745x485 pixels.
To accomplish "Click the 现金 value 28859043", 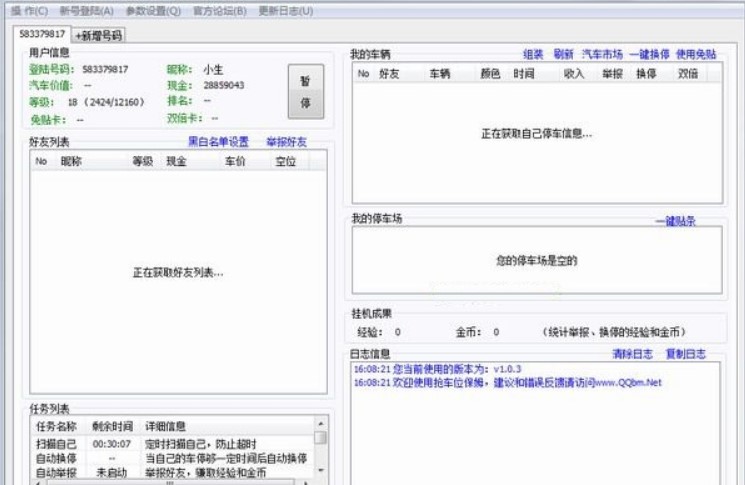I will point(224,85).
